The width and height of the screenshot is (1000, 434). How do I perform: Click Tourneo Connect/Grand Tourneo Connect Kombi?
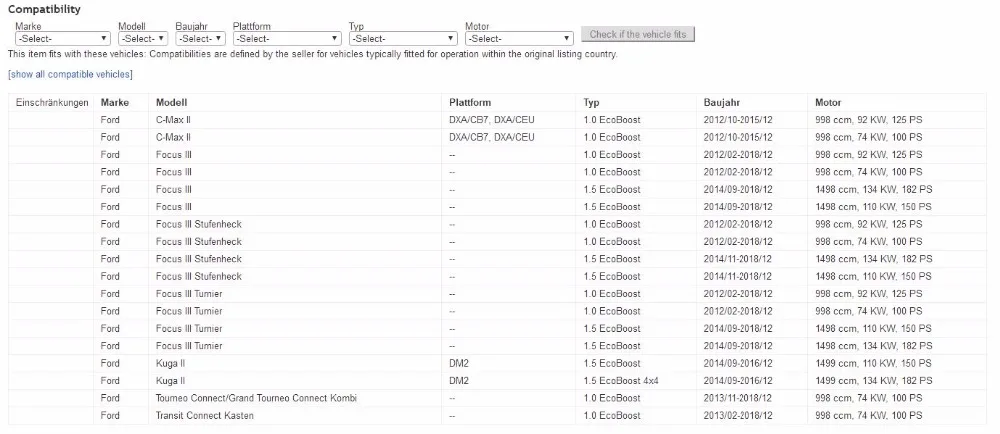pos(256,398)
